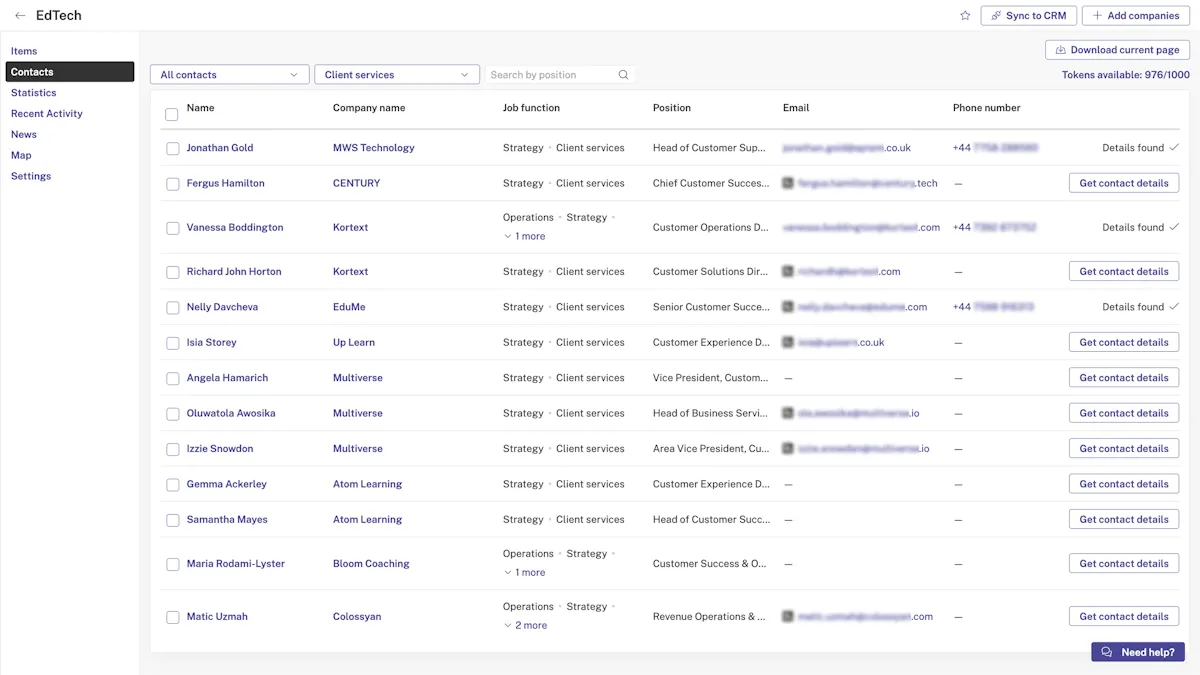Click the chat icon in Need help
Image resolution: width=1200 pixels, height=675 pixels.
[x=1107, y=652]
